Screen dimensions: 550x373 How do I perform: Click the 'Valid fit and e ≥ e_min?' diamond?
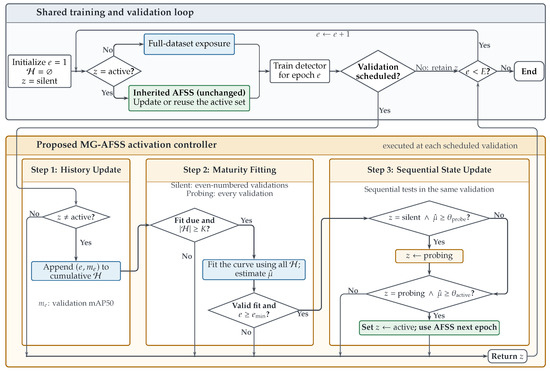coord(254,310)
